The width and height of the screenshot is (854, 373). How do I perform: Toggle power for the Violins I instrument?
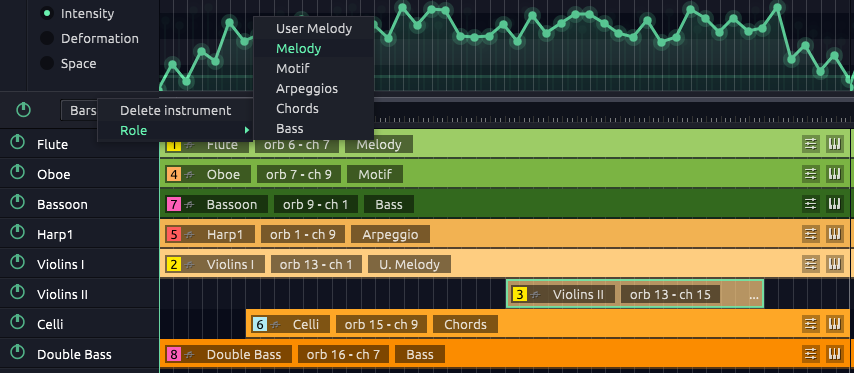[x=18, y=263]
